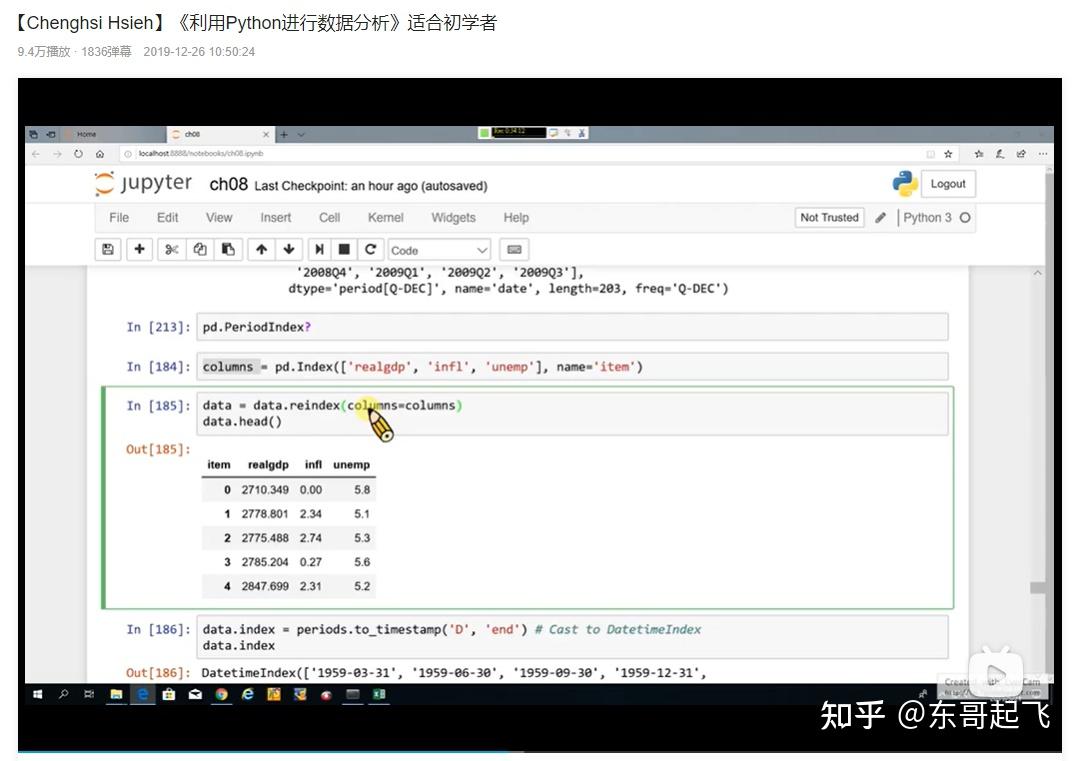Click the infl value 2.74
This screenshot has width=1080, height=761.
311,538
